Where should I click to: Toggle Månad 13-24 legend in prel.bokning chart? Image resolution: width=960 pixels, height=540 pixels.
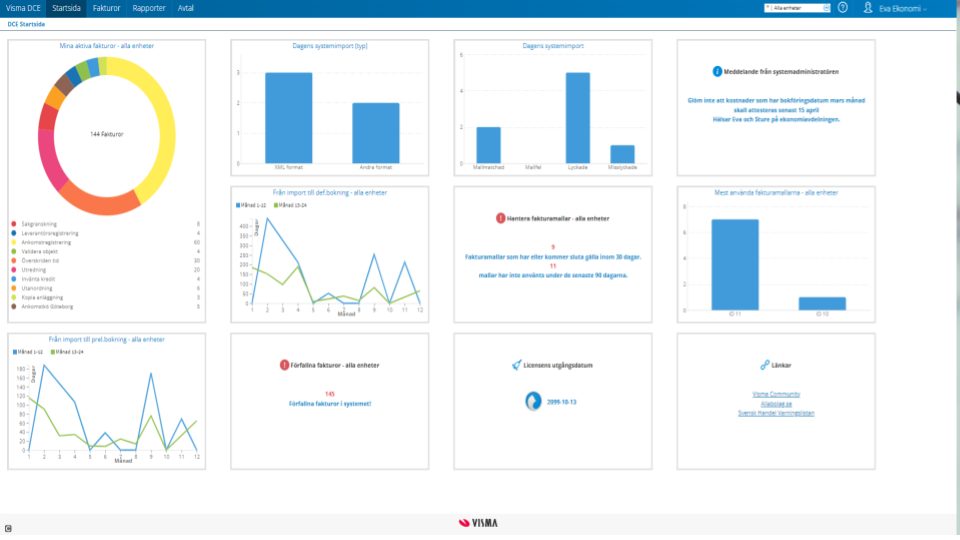point(67,352)
